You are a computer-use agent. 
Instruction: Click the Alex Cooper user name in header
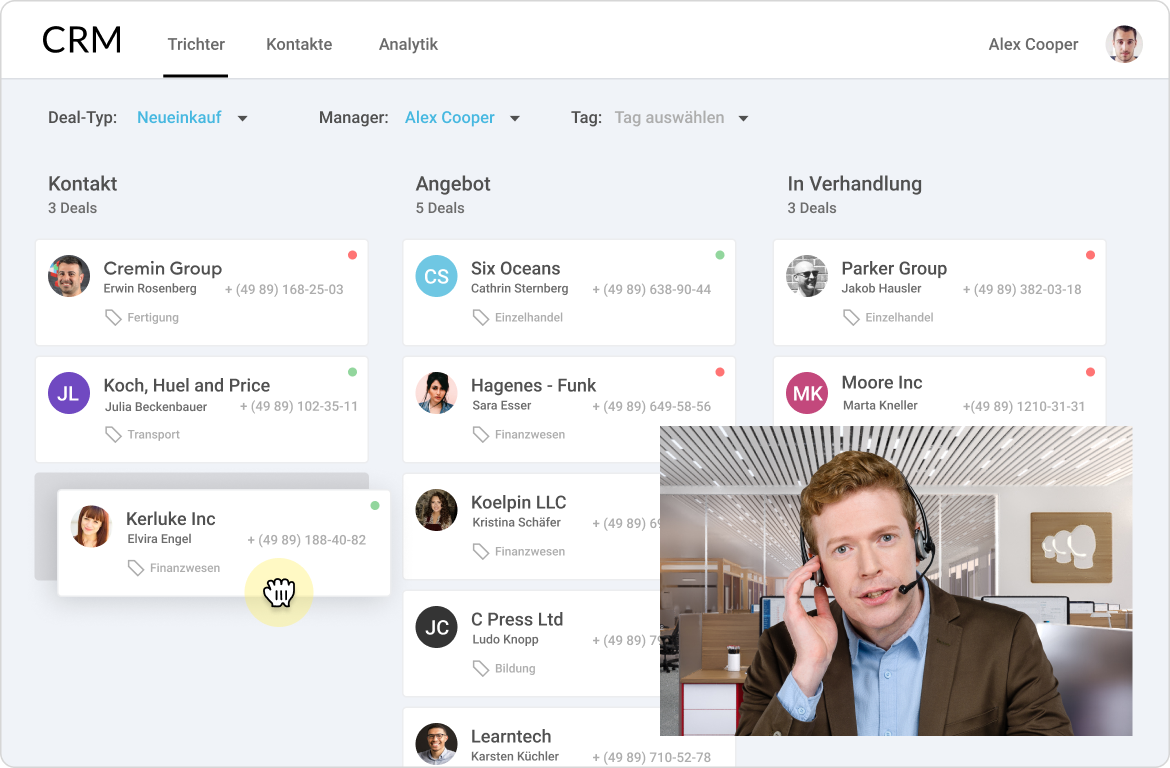pos(1033,44)
